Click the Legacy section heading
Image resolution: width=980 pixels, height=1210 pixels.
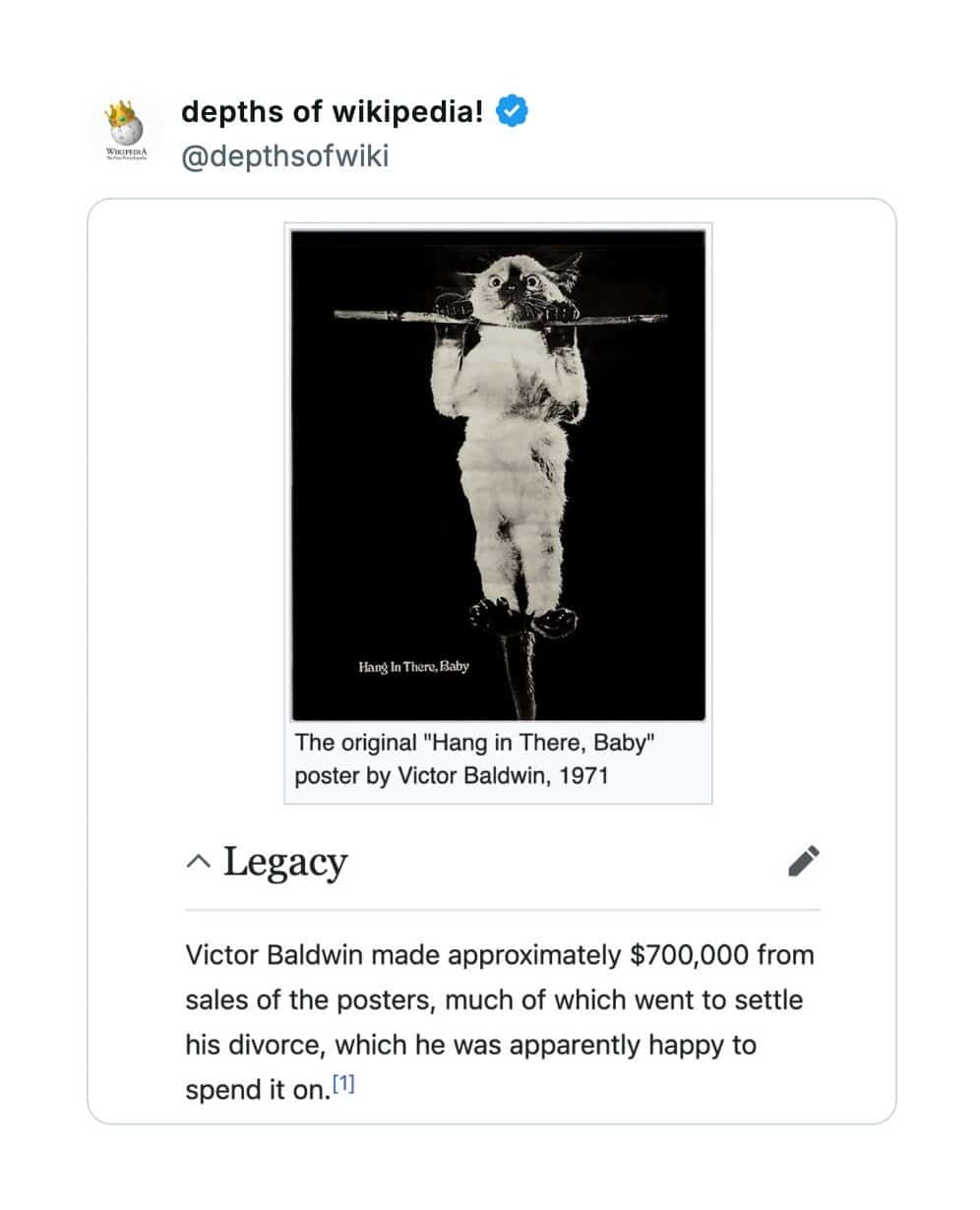[x=285, y=862]
